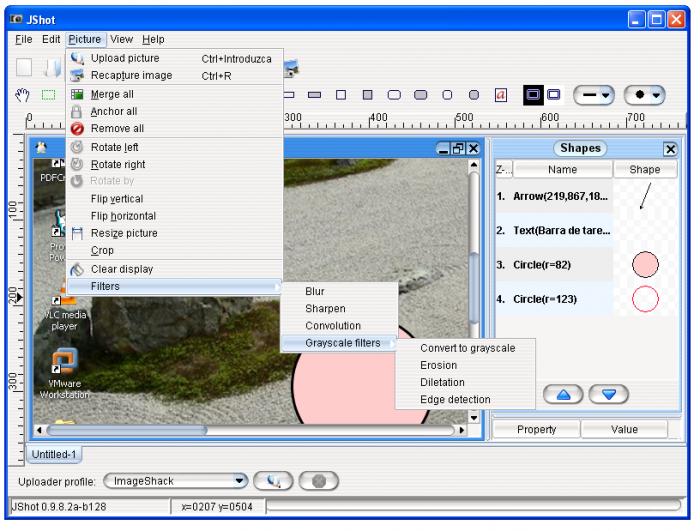The height and width of the screenshot is (531, 700).
Task: Click the gray stop upload button
Action: [x=319, y=481]
